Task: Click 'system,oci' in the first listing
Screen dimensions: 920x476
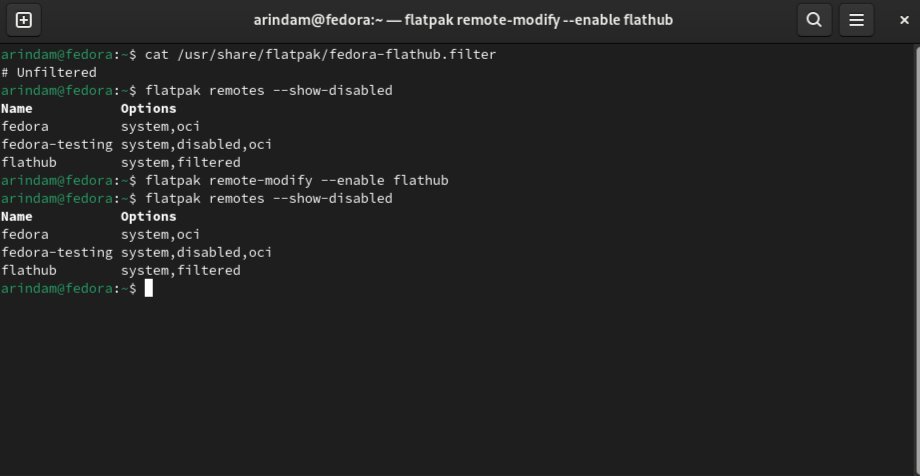Action: (x=160, y=126)
